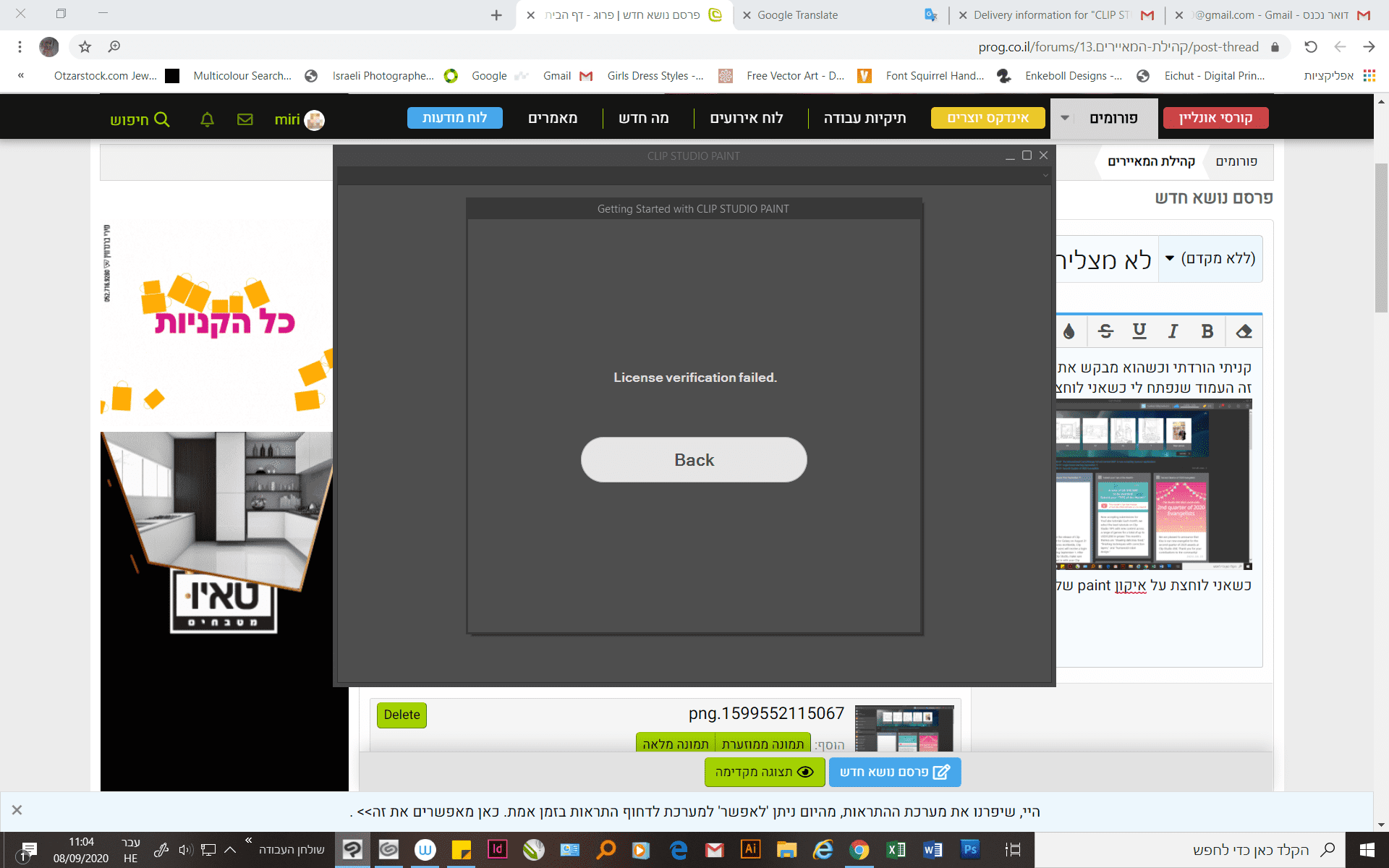Screen dimensions: 1389x868
Task: Delete the attached png file
Action: pyautogui.click(x=402, y=715)
